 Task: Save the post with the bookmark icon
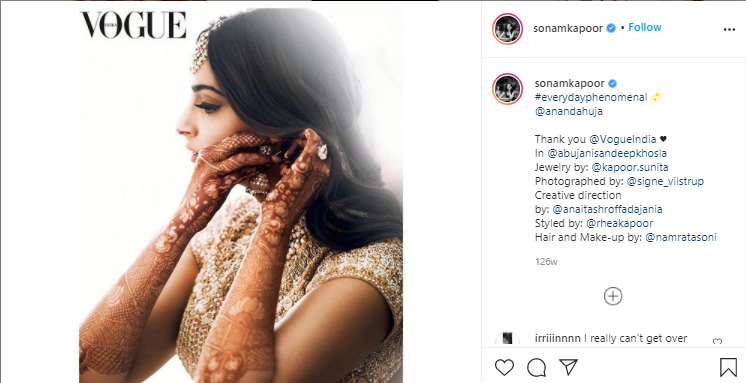[728, 367]
